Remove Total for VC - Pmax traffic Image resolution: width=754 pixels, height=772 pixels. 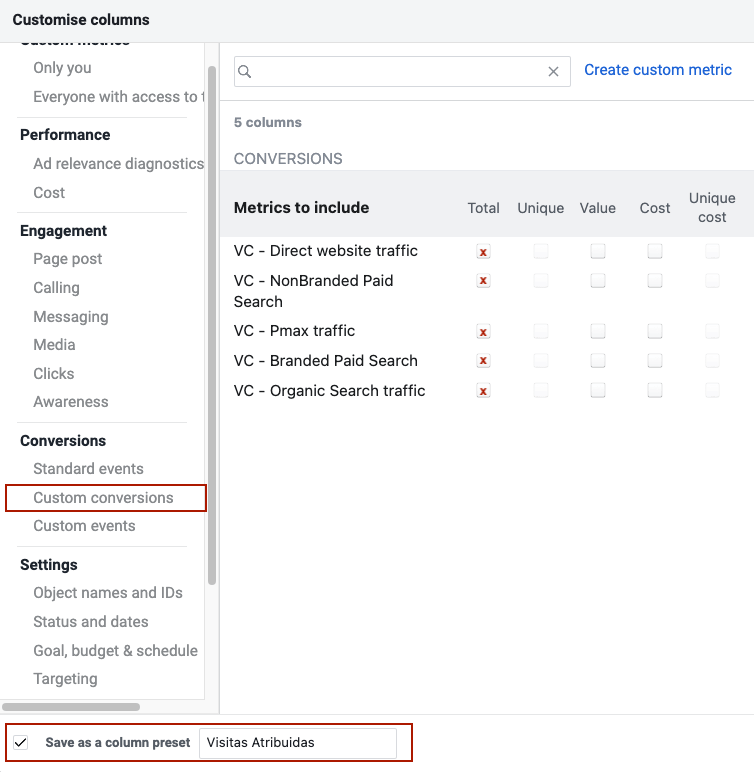point(483,332)
